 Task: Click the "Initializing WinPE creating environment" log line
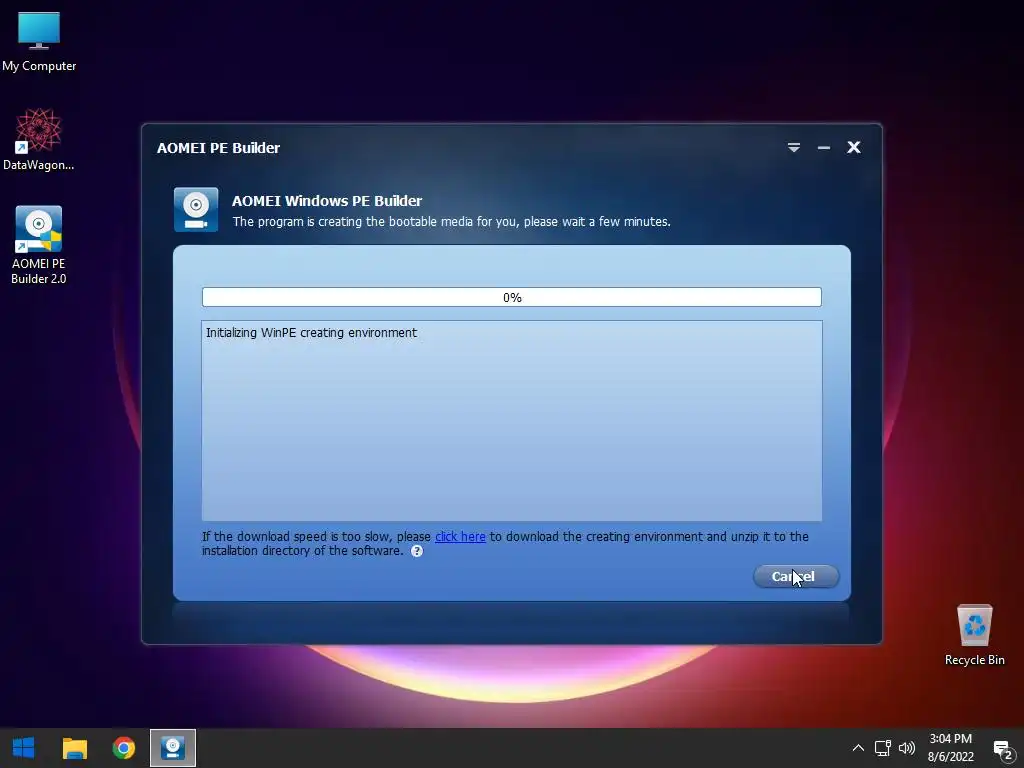point(312,332)
